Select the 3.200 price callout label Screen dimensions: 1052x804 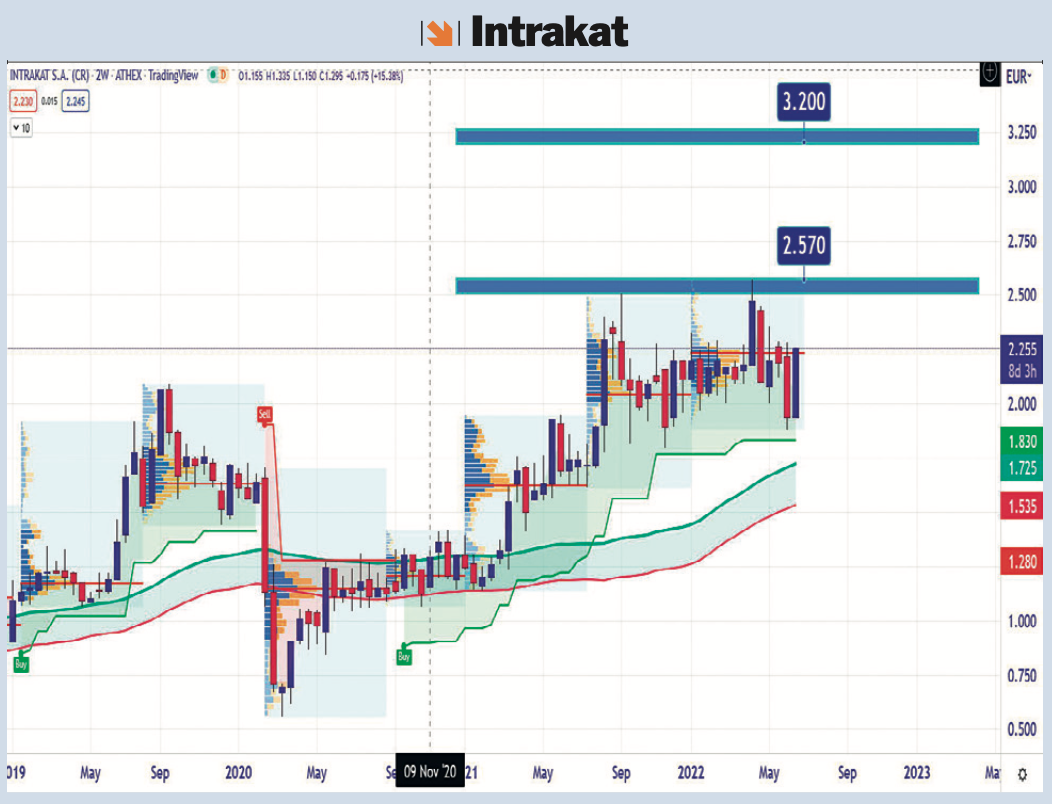pyautogui.click(x=804, y=101)
